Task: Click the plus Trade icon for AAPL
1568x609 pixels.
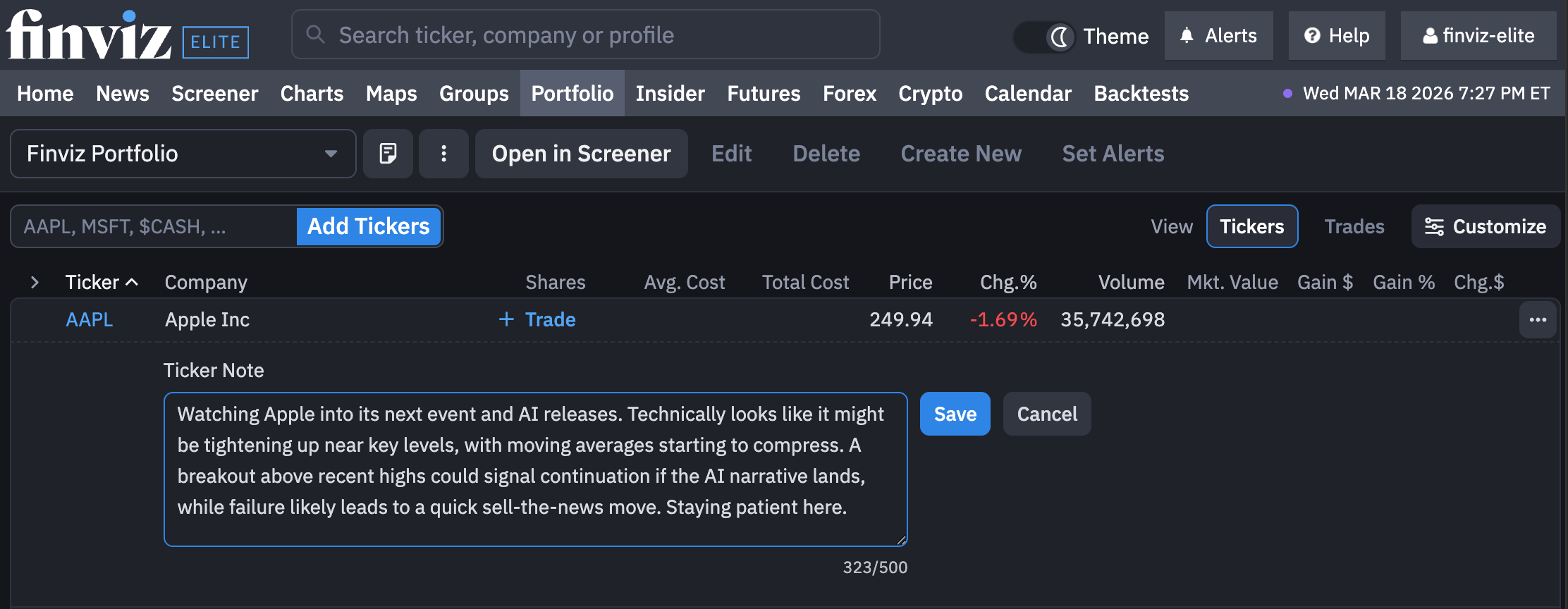Action: tap(506, 319)
